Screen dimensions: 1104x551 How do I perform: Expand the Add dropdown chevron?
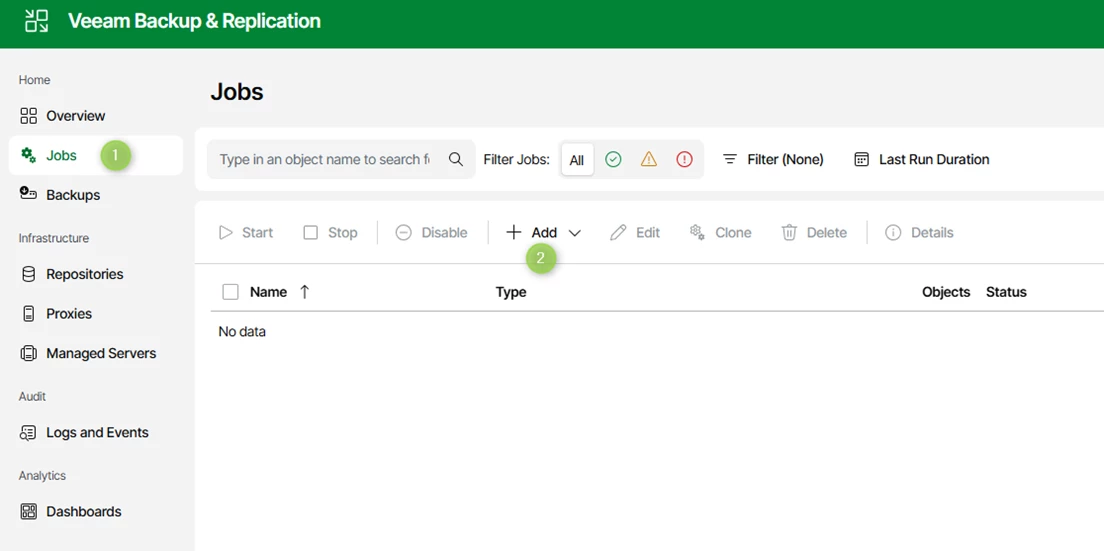pos(575,233)
